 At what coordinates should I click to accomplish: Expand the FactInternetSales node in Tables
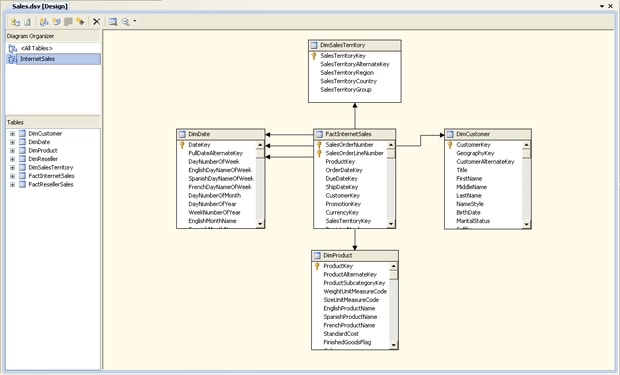click(x=12, y=176)
